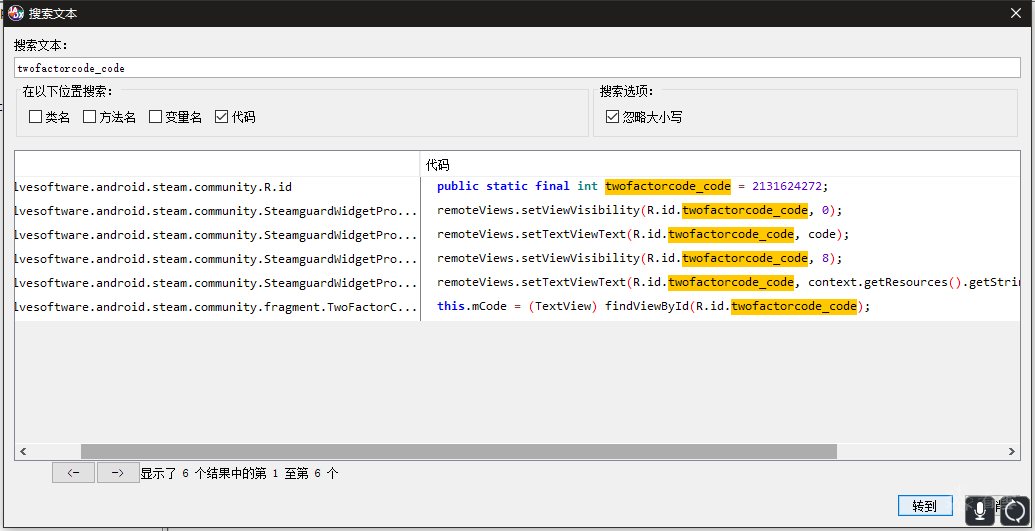Close the 搜索文本 dialog window
This screenshot has height=531, width=1035.
[1016, 13]
